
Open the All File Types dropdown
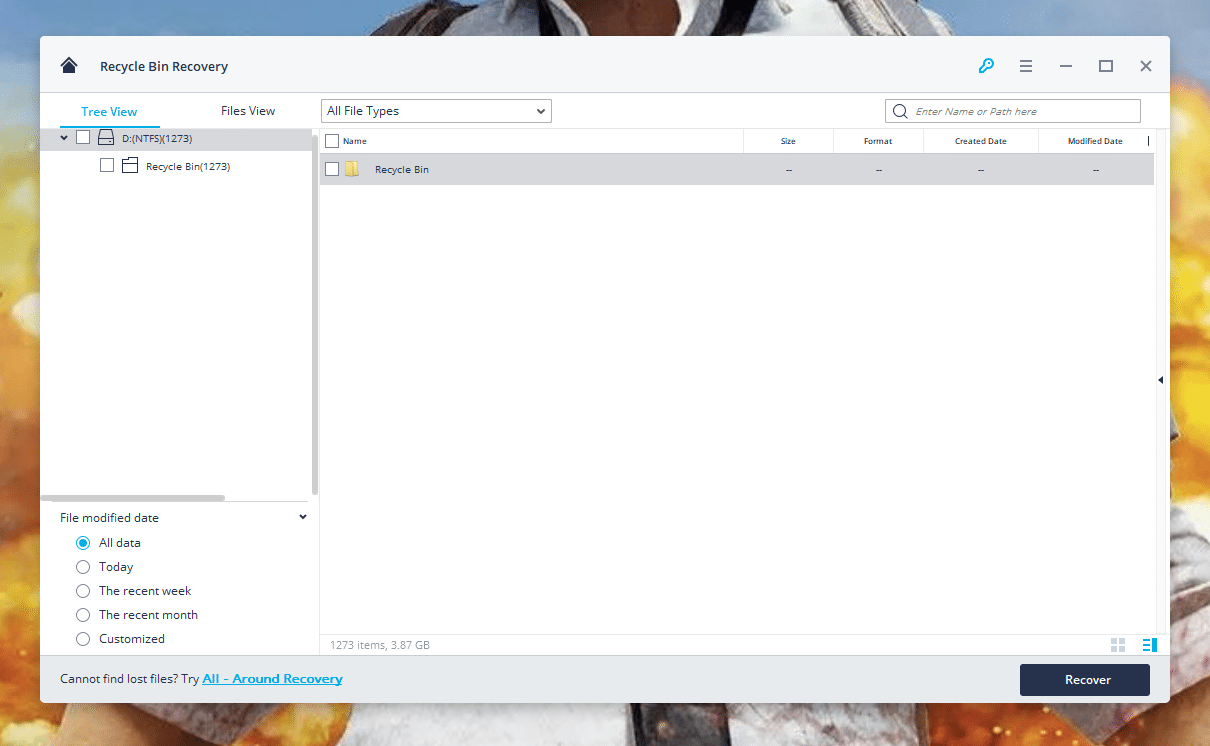point(436,111)
